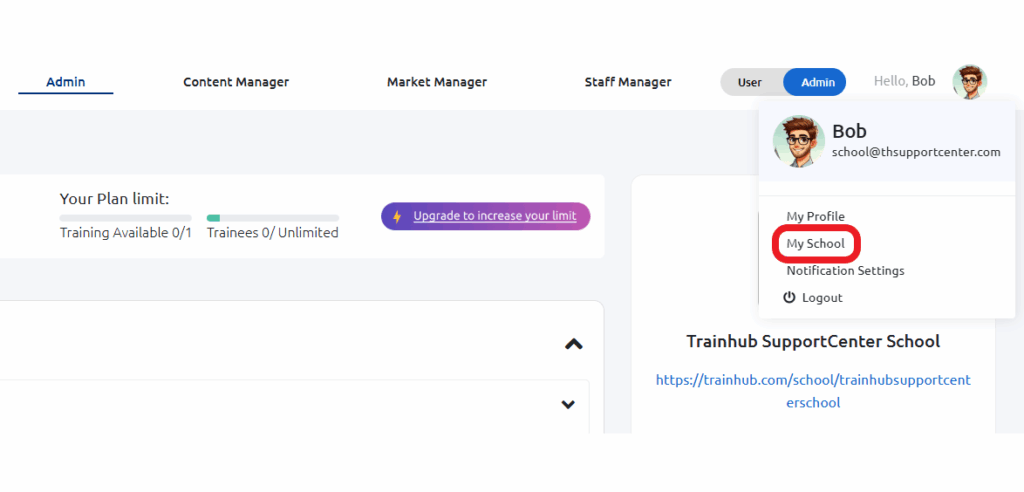Screen dimensions: 1024x492
Task: Click the large Bob avatar in the dropdown
Action: 799,142
